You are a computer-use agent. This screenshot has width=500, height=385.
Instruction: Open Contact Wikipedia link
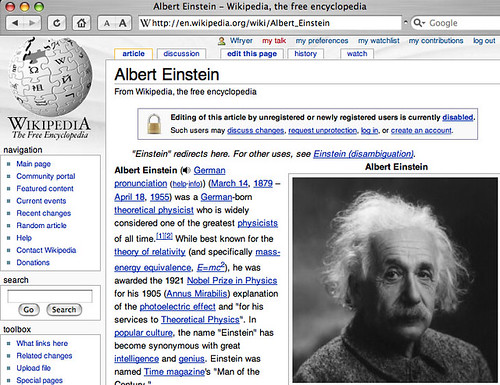[46, 250]
